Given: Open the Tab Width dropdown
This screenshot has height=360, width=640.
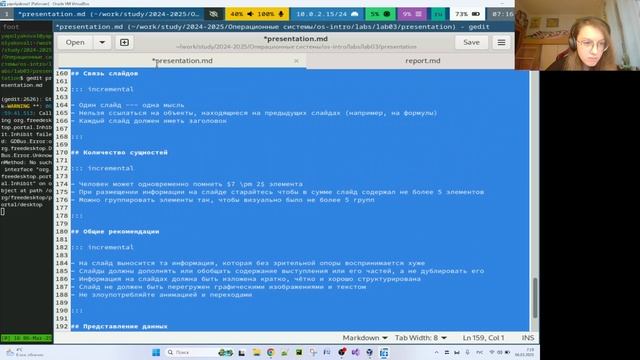Looking at the screenshot, I should pyautogui.click(x=420, y=338).
